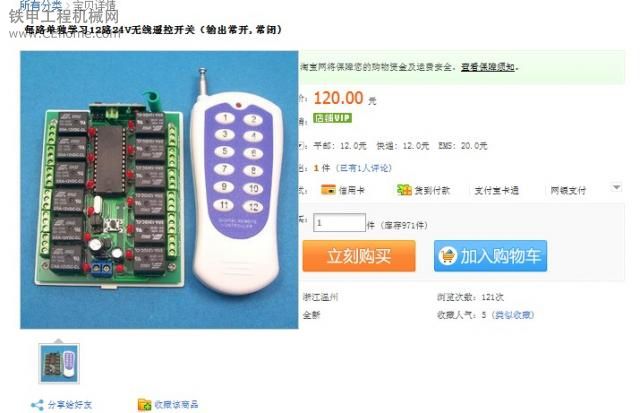Click the share icon next to 分享给好友
The height and width of the screenshot is (413, 640).
(x=37, y=405)
